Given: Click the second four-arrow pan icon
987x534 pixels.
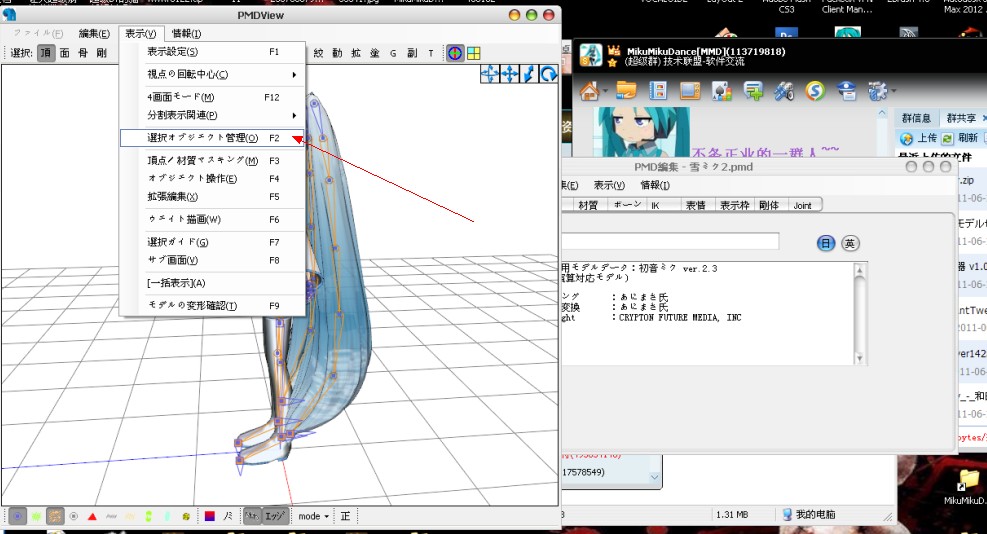Looking at the screenshot, I should (509, 74).
